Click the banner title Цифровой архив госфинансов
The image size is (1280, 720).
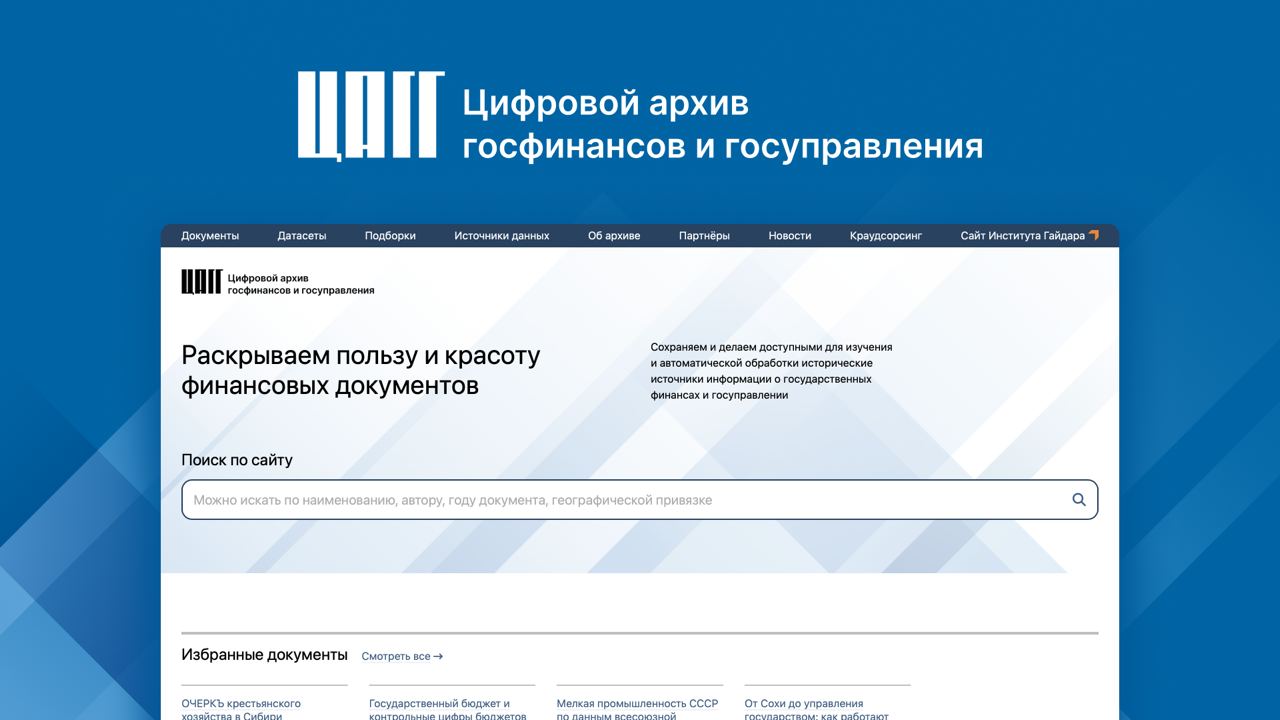(722, 124)
